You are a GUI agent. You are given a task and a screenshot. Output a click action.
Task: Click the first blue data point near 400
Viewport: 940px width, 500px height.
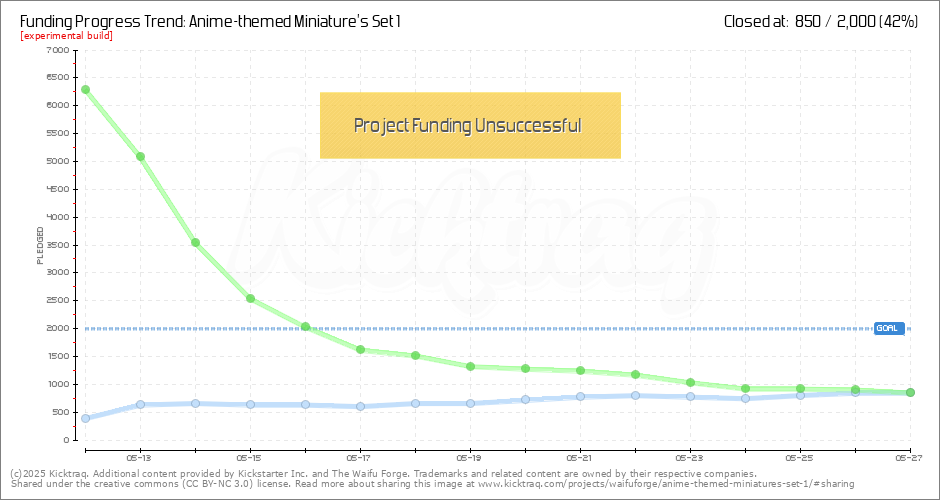(x=86, y=418)
